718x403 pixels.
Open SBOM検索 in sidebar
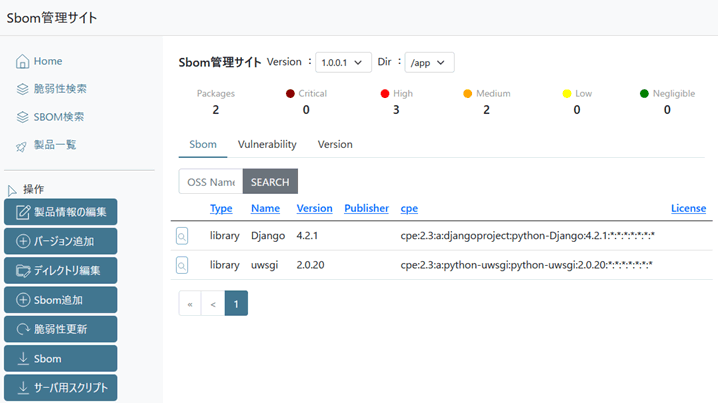click(50, 117)
